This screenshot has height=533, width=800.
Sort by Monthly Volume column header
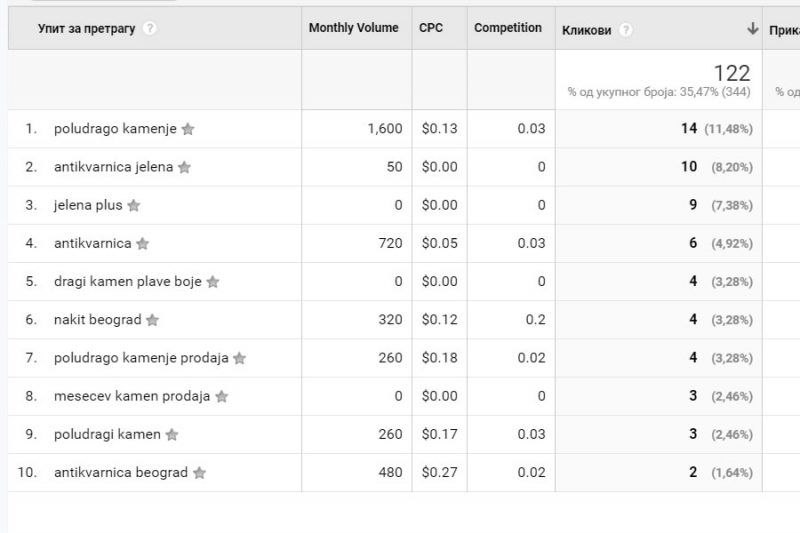point(353,28)
